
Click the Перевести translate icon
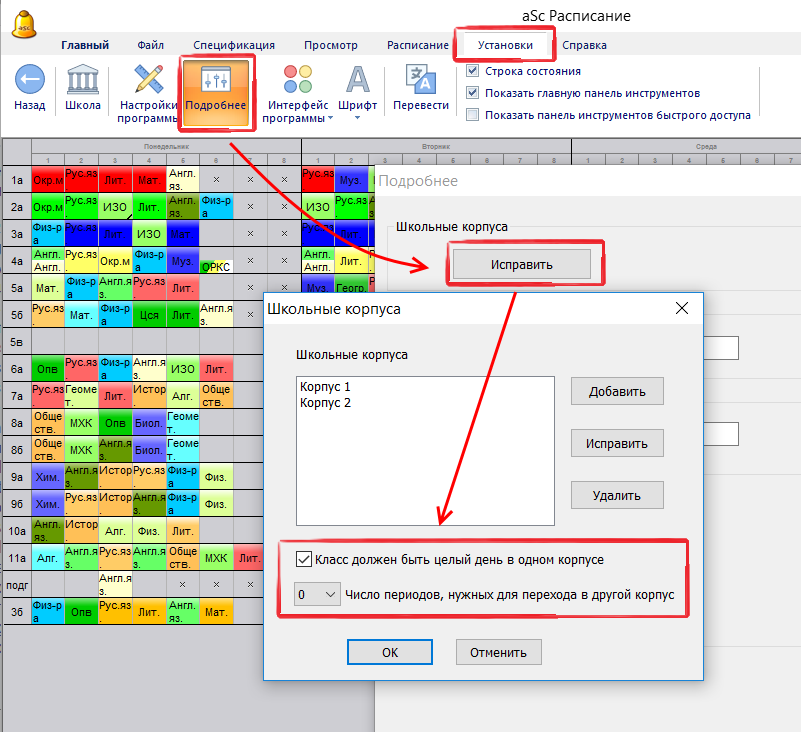pyautogui.click(x=420, y=80)
